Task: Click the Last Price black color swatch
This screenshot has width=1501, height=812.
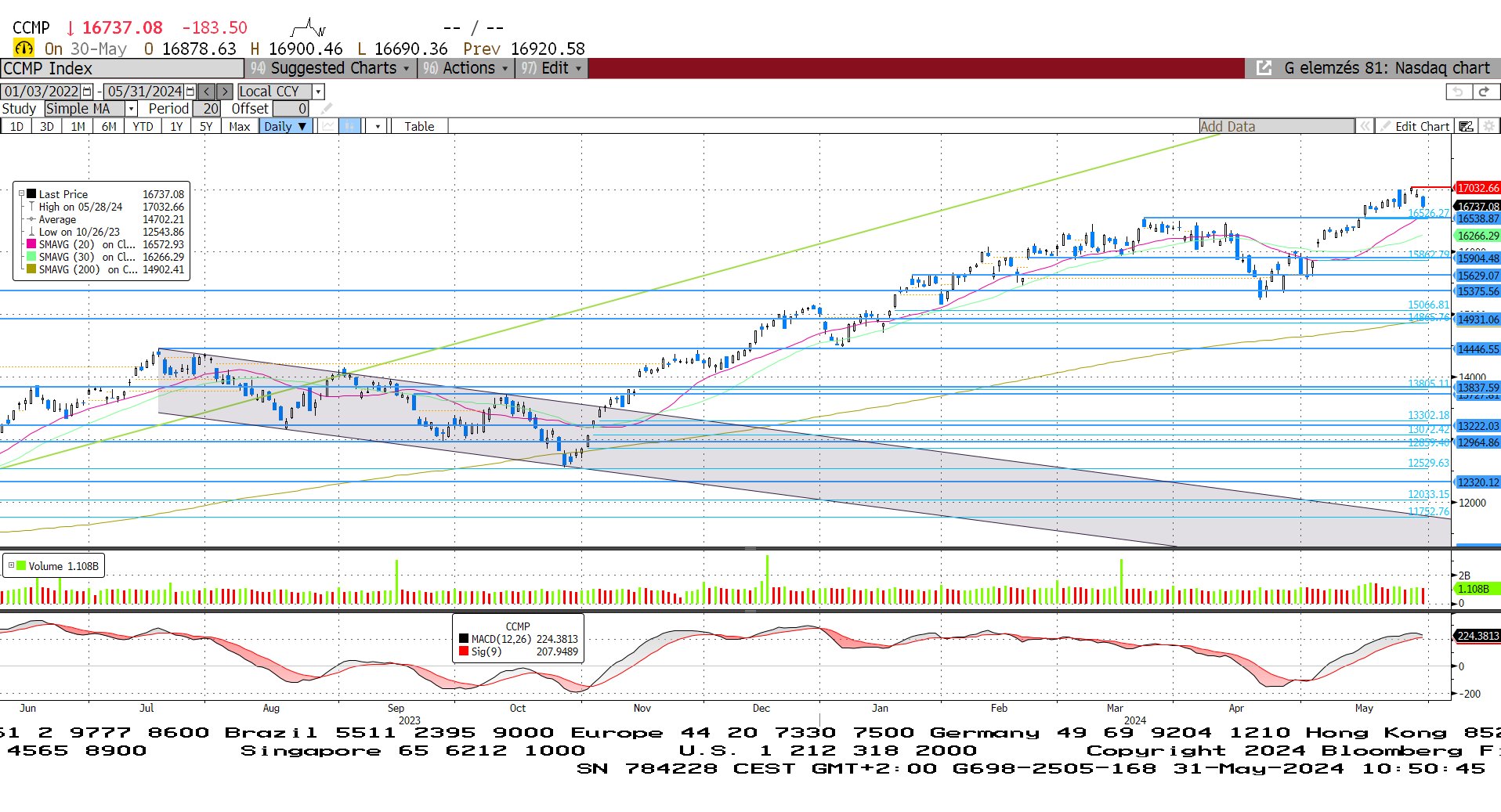Action: point(31,193)
